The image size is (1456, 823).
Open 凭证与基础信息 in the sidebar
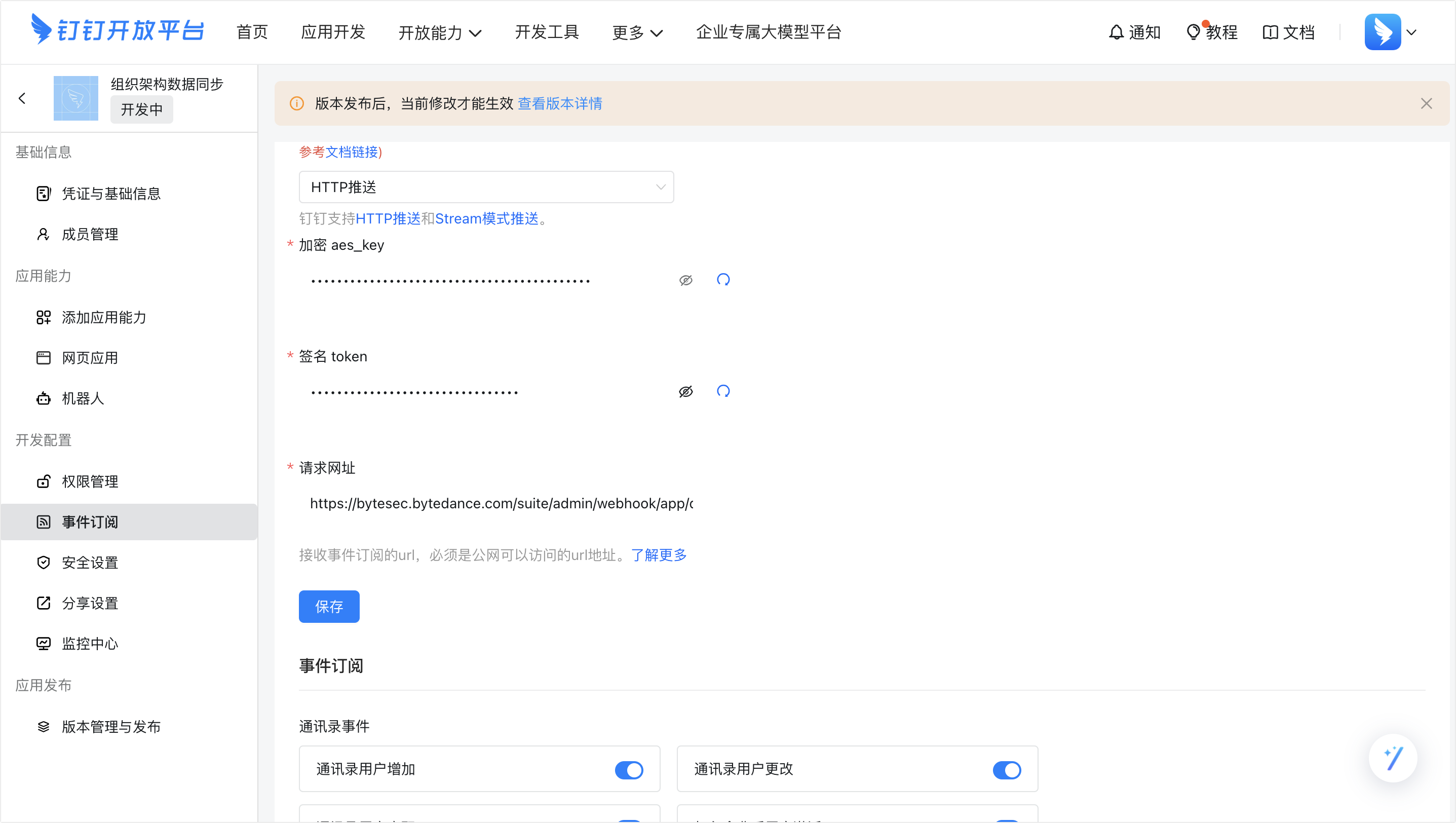[129, 194]
